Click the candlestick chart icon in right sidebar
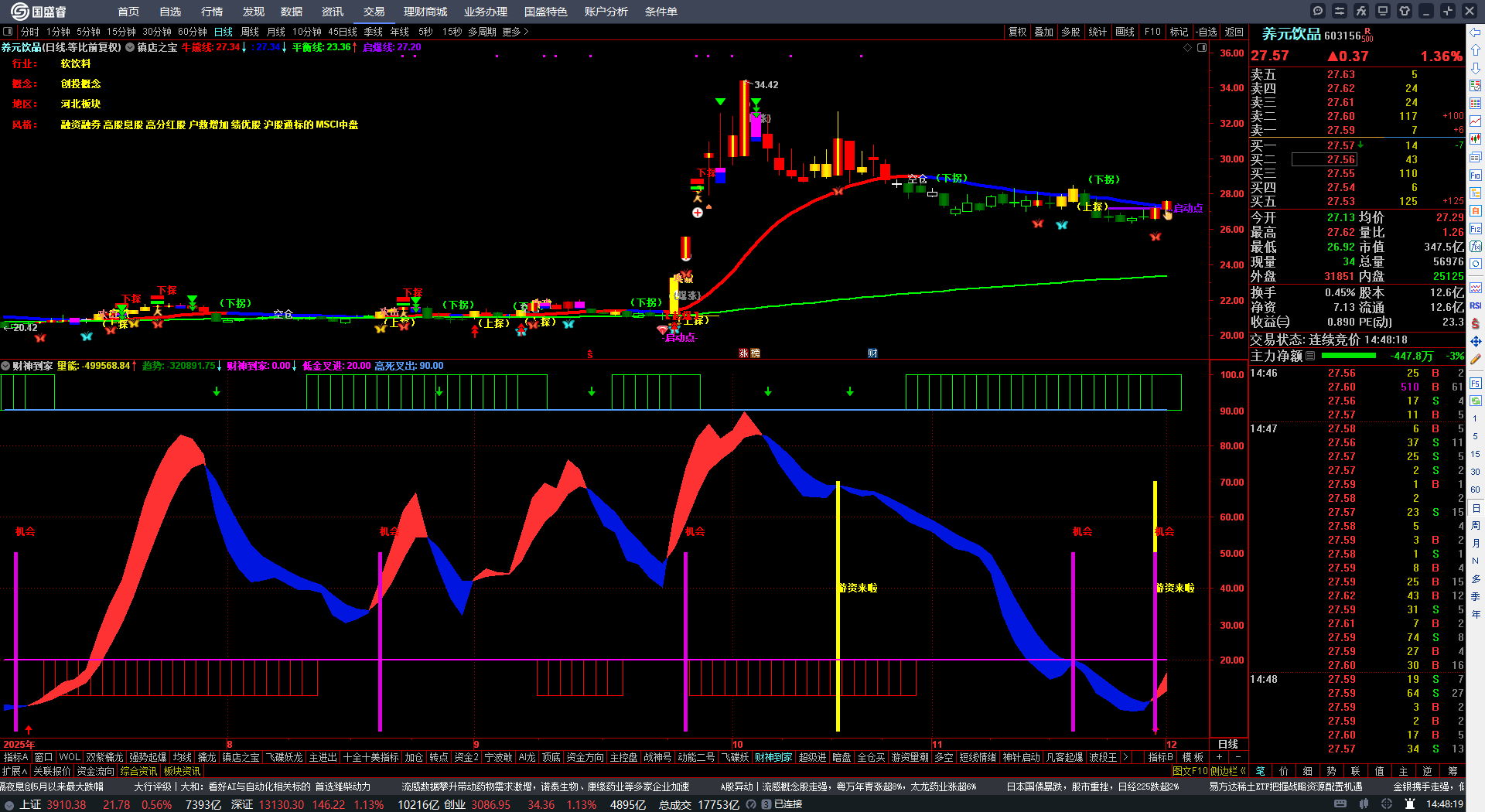 coord(1476,139)
